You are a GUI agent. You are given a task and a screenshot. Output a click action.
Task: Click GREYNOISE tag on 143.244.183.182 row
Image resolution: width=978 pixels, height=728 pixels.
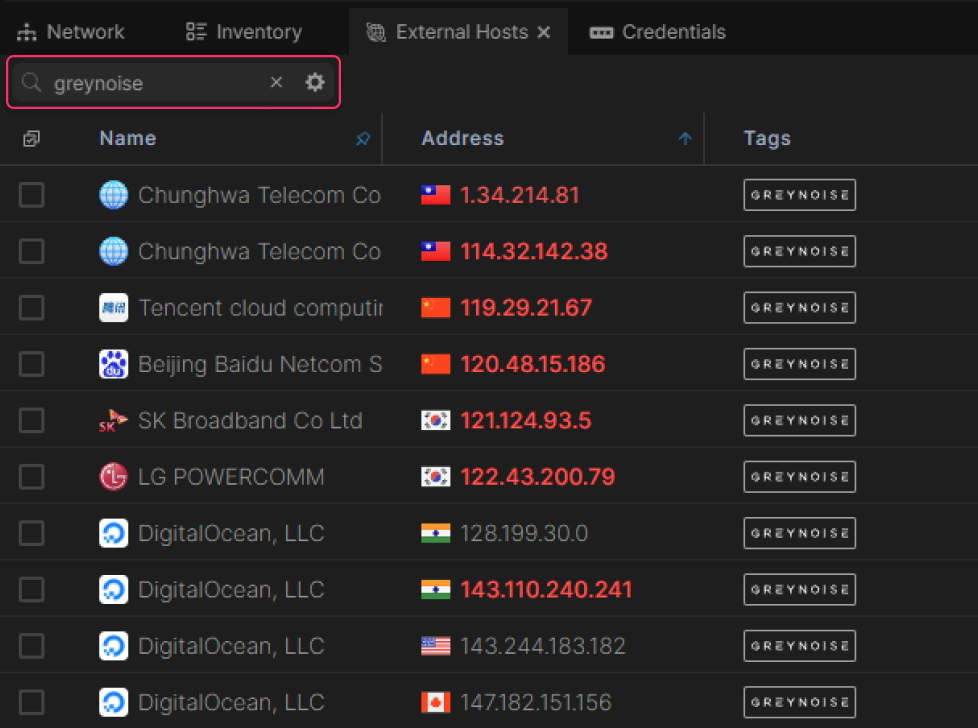[x=799, y=646]
